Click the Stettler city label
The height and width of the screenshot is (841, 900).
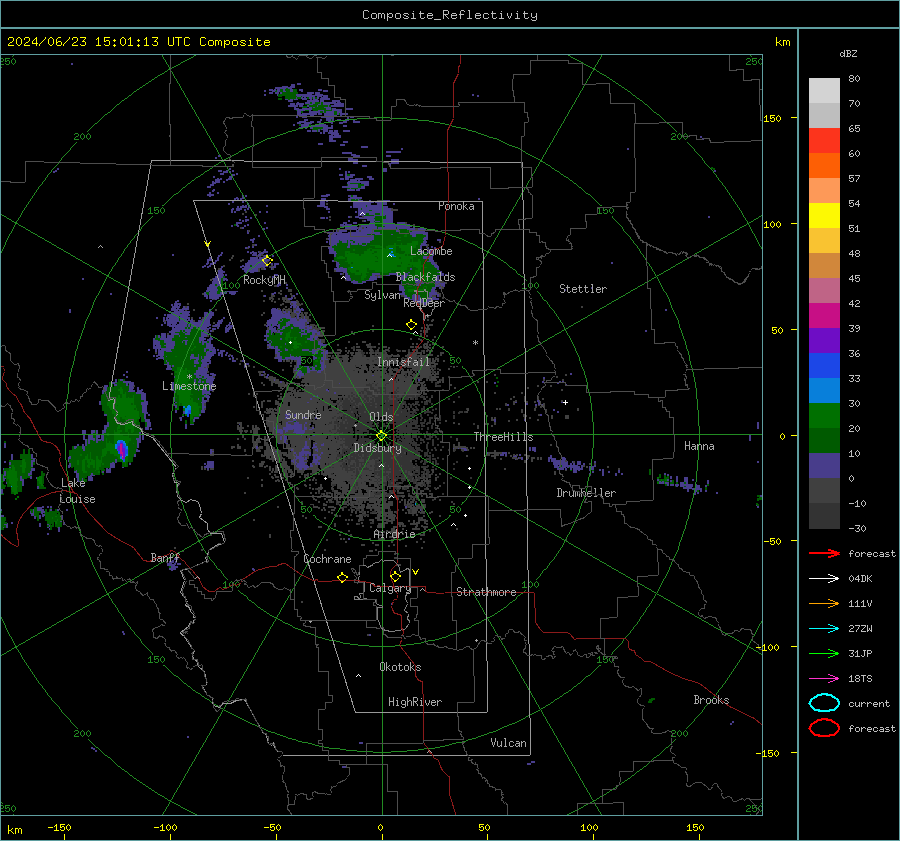point(583,289)
